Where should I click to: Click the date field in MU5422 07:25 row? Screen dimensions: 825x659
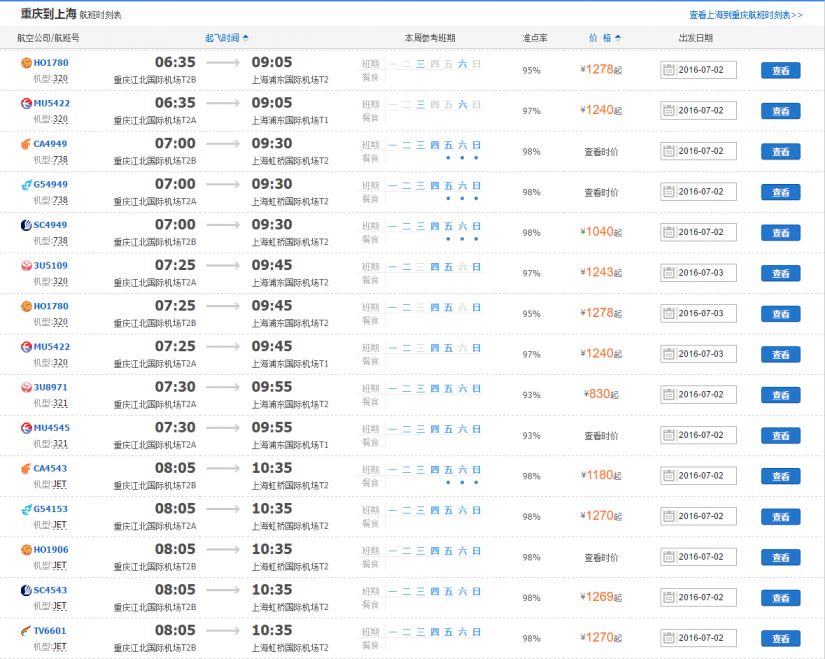[x=698, y=354]
